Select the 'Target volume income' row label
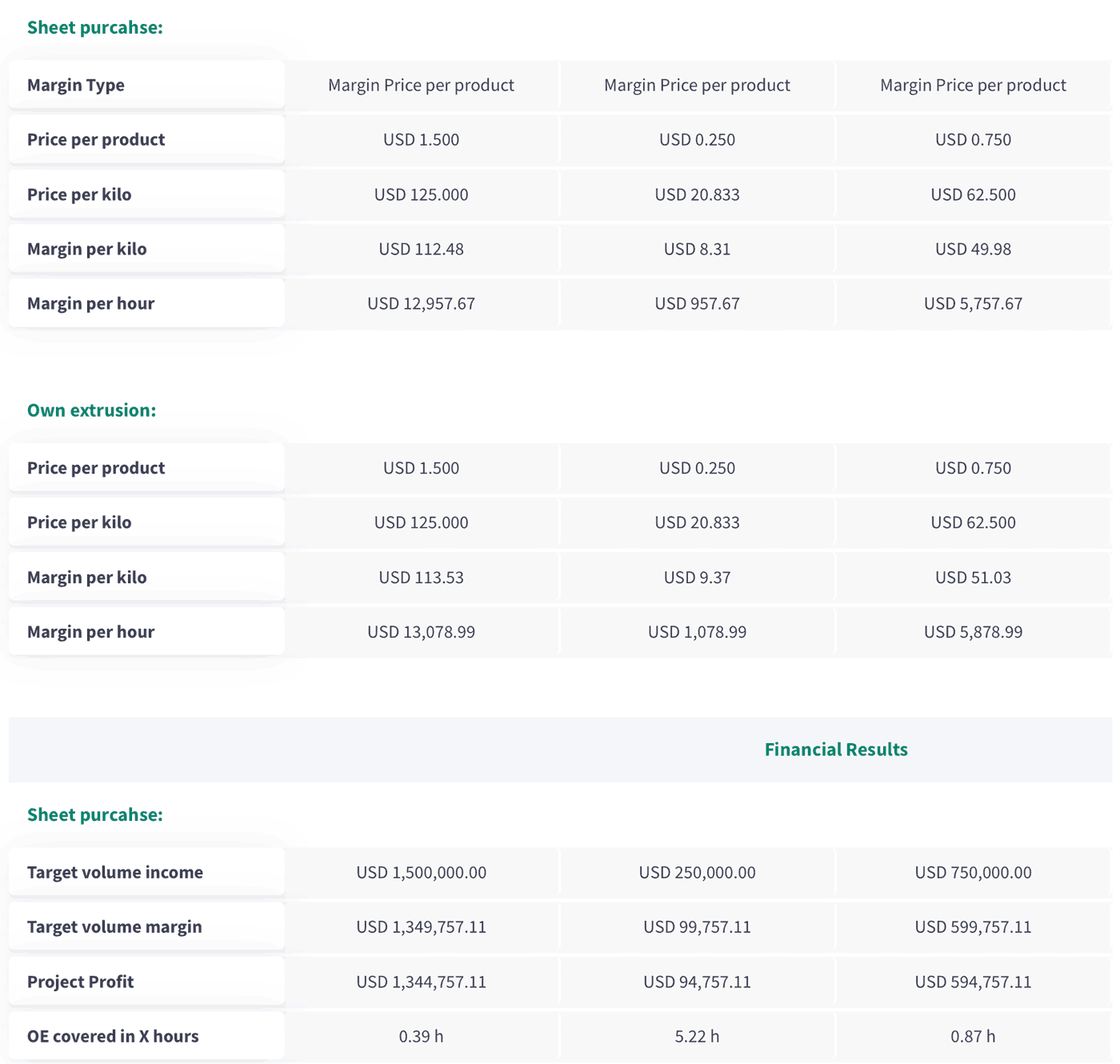Viewport: 1120px width, 1064px height. click(x=114, y=872)
